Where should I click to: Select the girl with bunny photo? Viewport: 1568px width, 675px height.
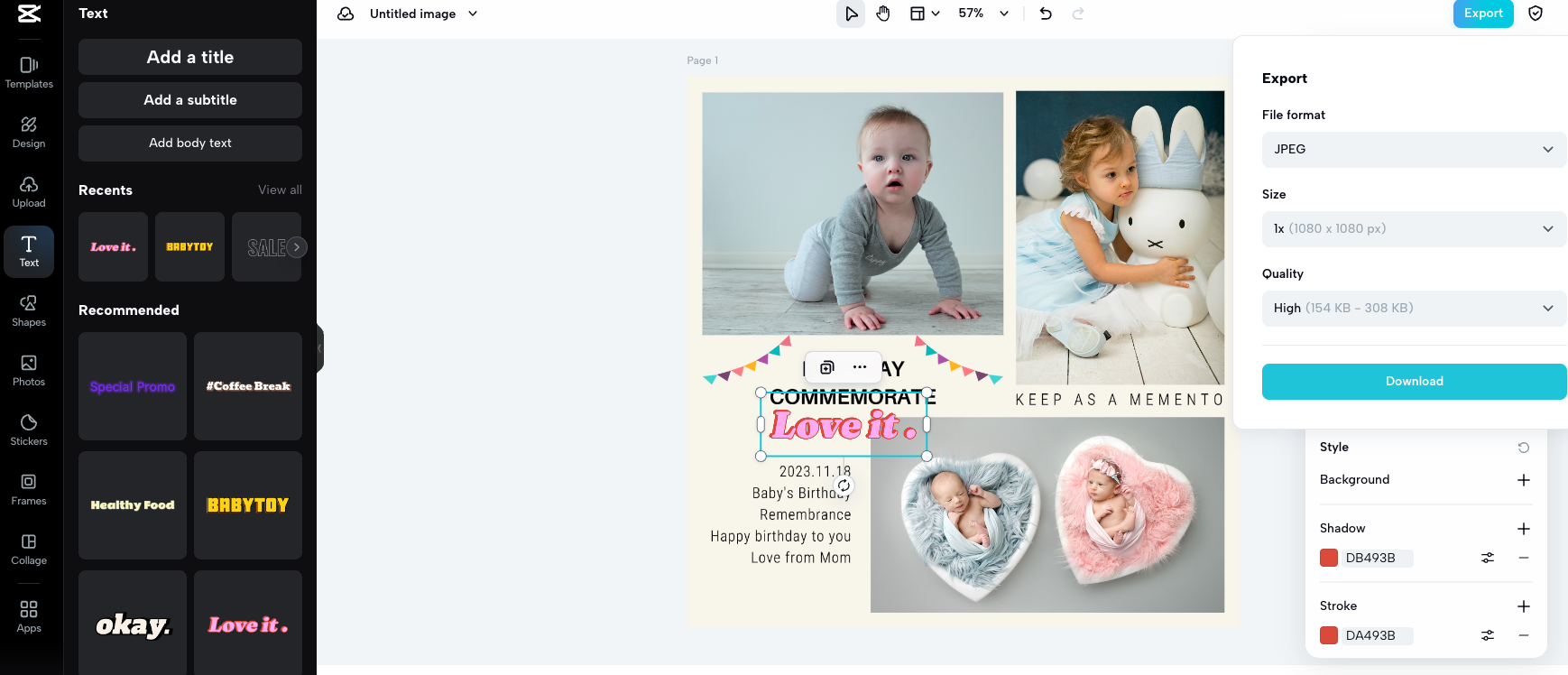(x=1120, y=238)
